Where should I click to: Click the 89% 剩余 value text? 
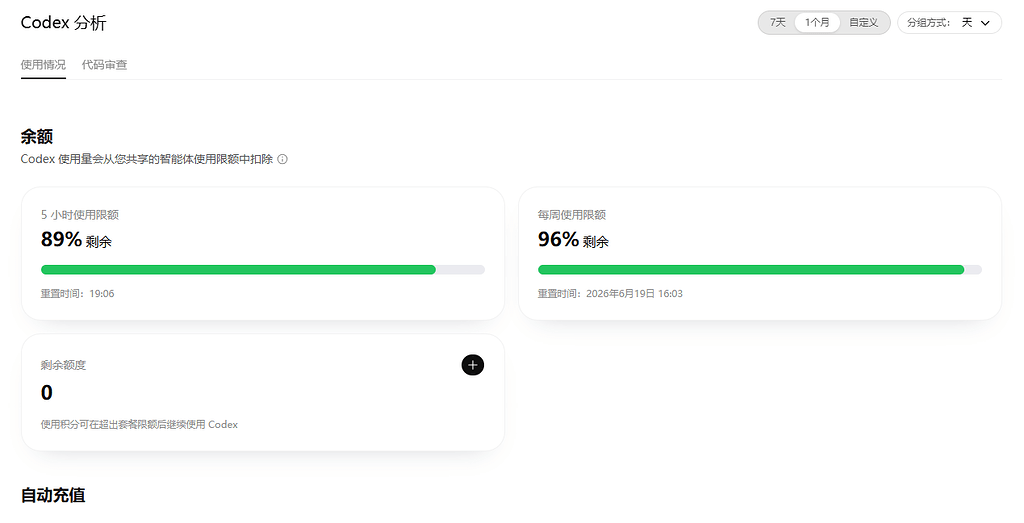pyautogui.click(x=76, y=240)
